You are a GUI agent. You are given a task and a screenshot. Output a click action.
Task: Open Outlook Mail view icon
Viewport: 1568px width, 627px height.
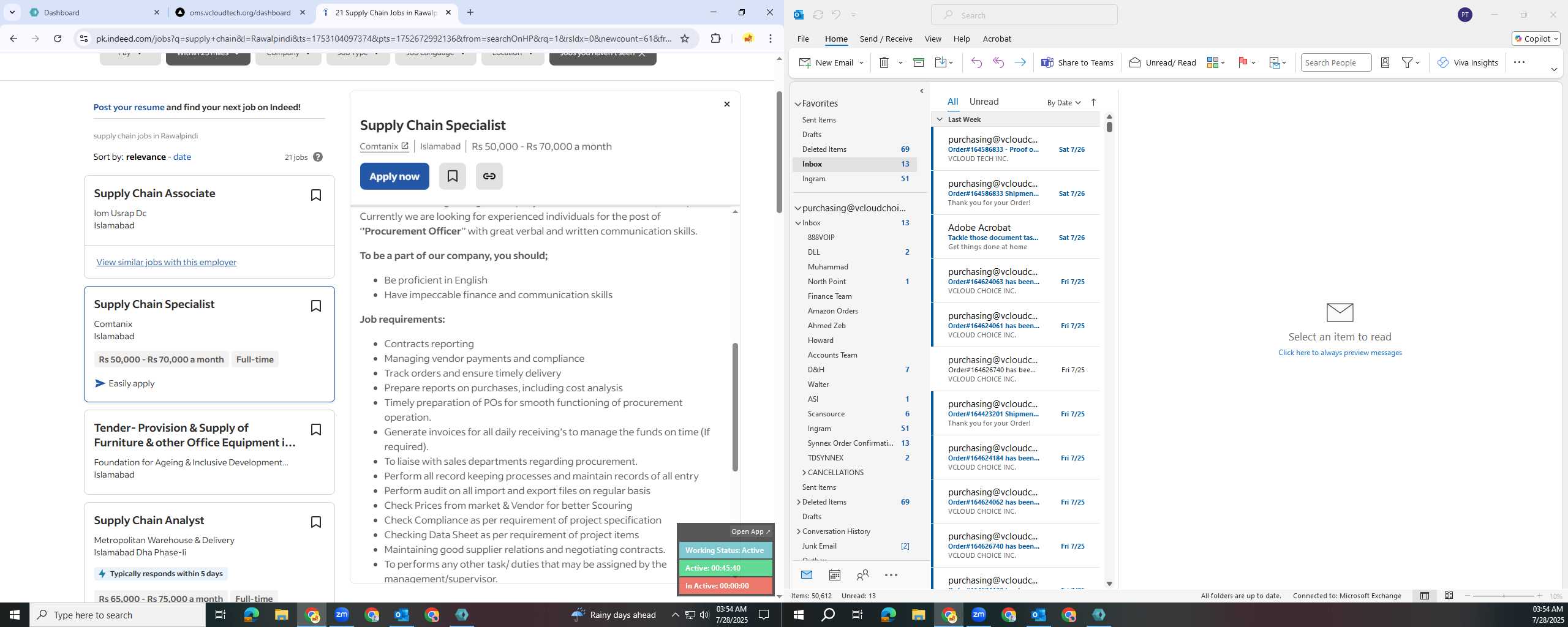coord(807,575)
